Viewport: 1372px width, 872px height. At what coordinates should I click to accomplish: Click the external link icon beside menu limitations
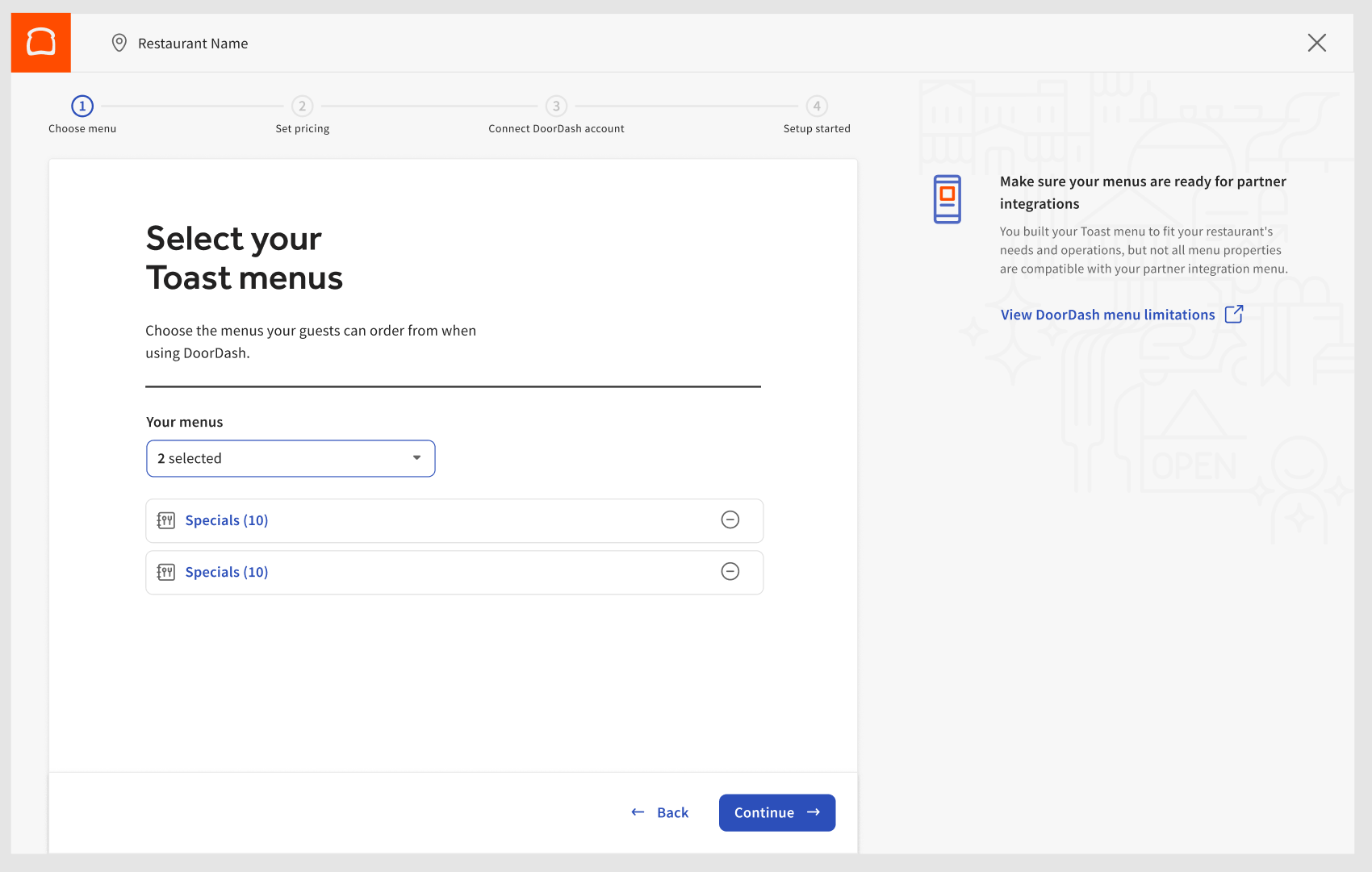pos(1234,314)
